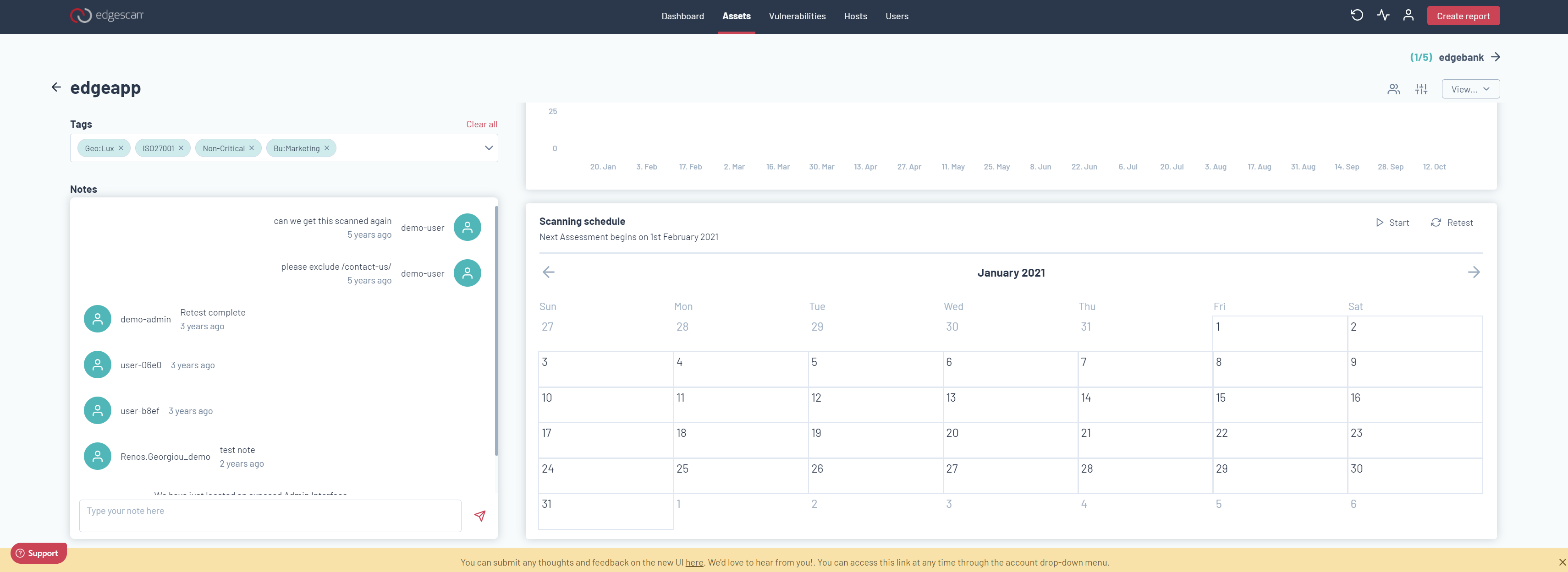Remove the Geo:Lux tag
1568x572 pixels.
[x=121, y=148]
